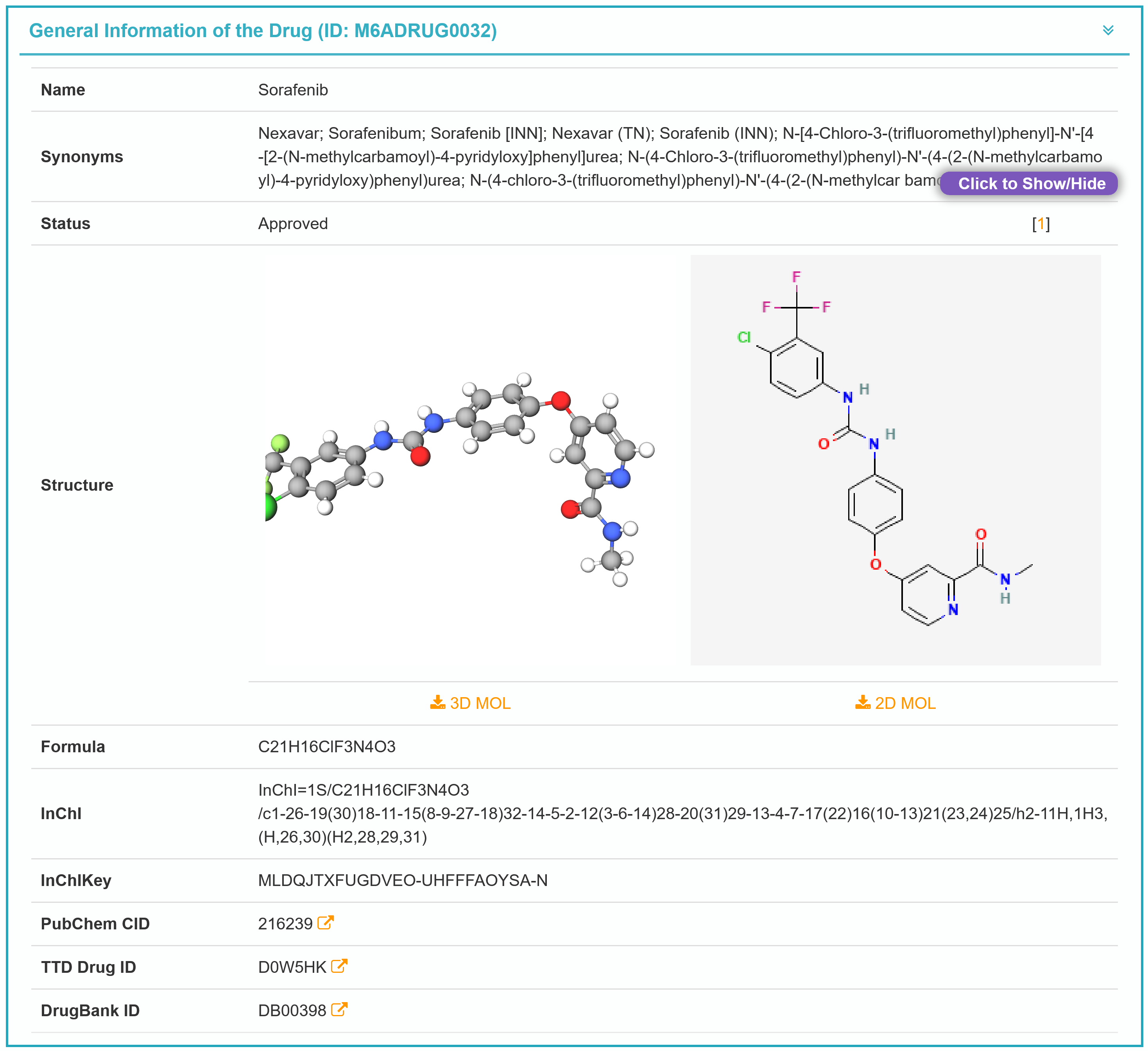Click the top fluorine label in 2D structure
1148x1051 pixels.
(796, 277)
